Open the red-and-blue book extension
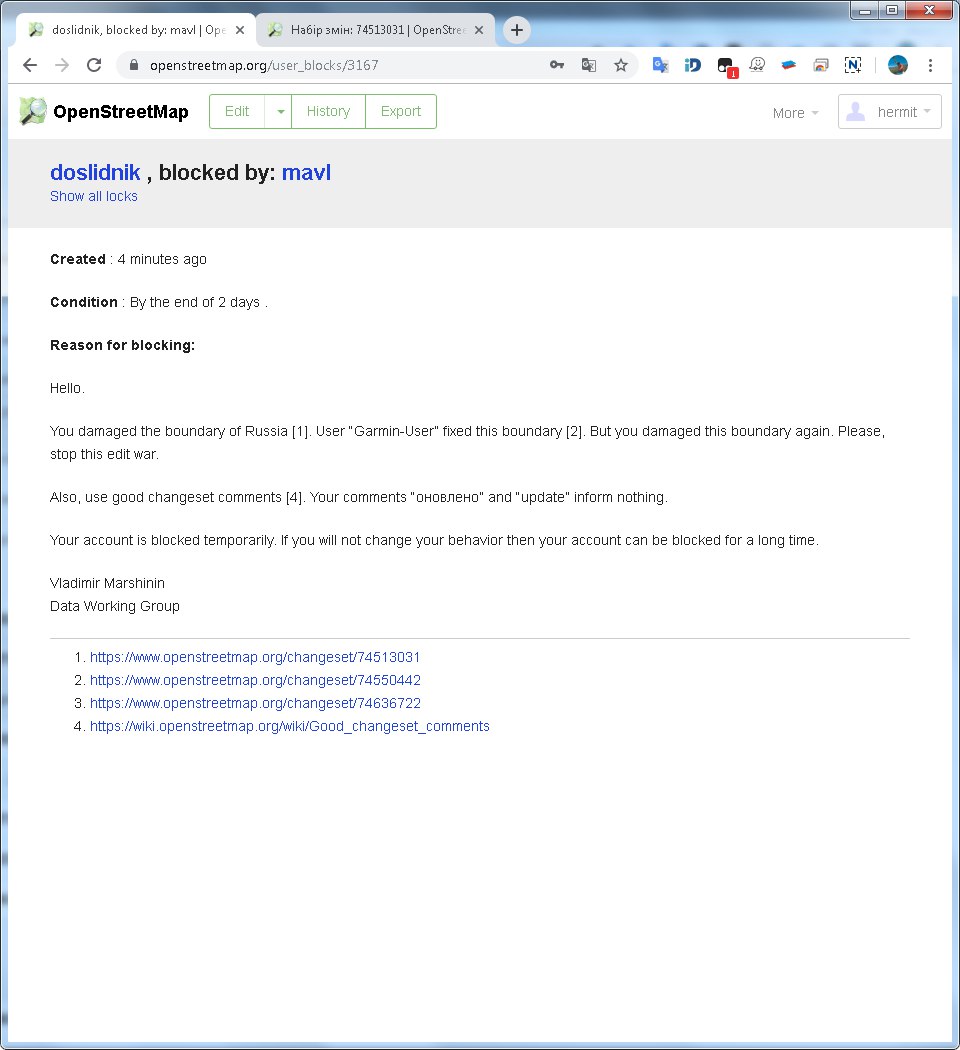Screen dimensions: 960x1050 coord(789,65)
